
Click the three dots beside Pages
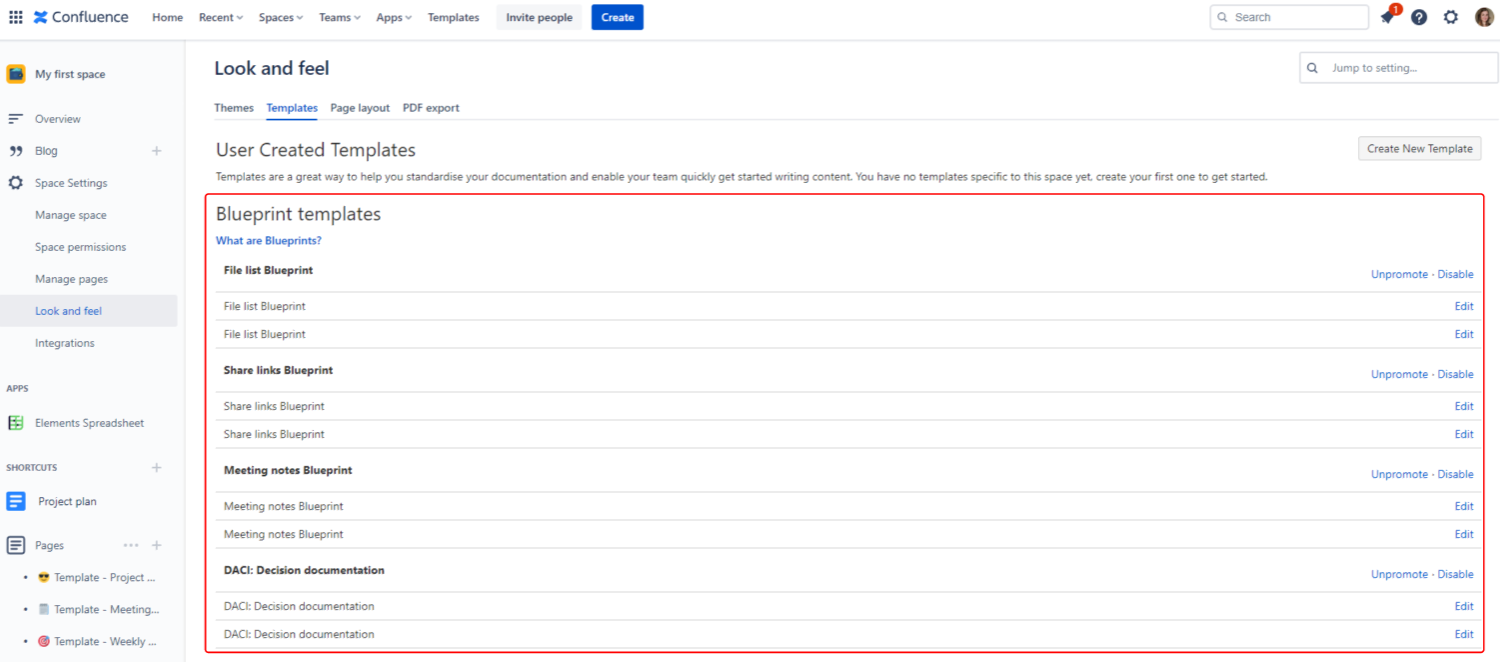coord(131,545)
